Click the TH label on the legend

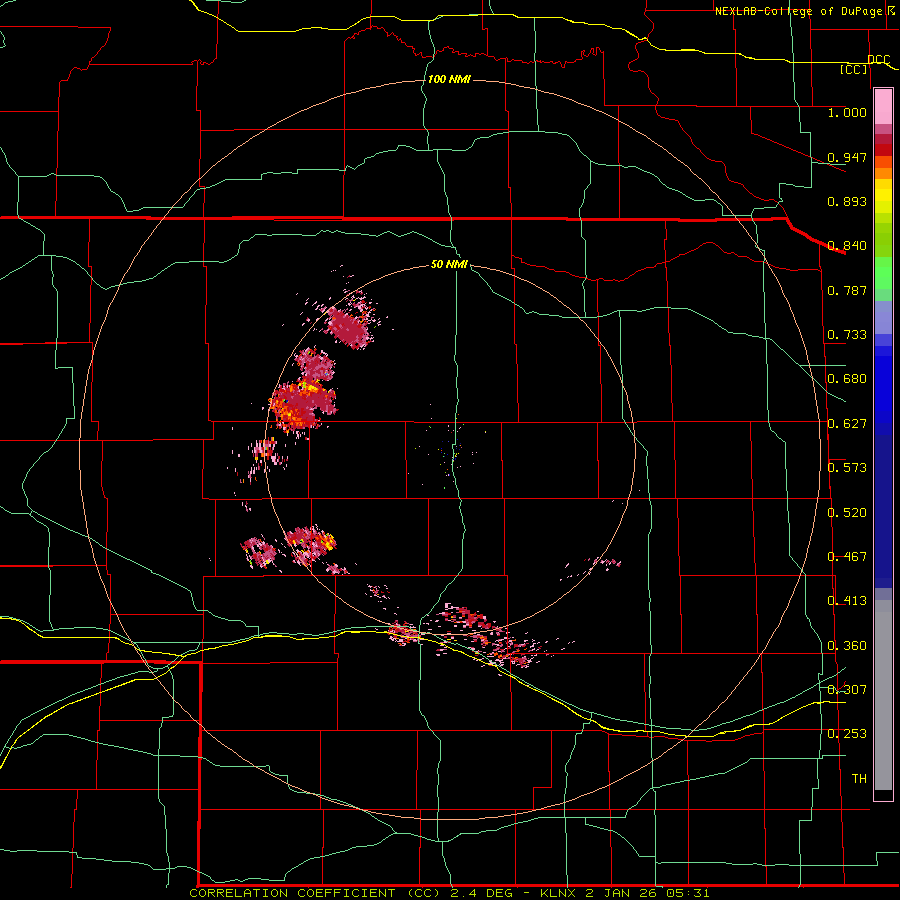(859, 779)
